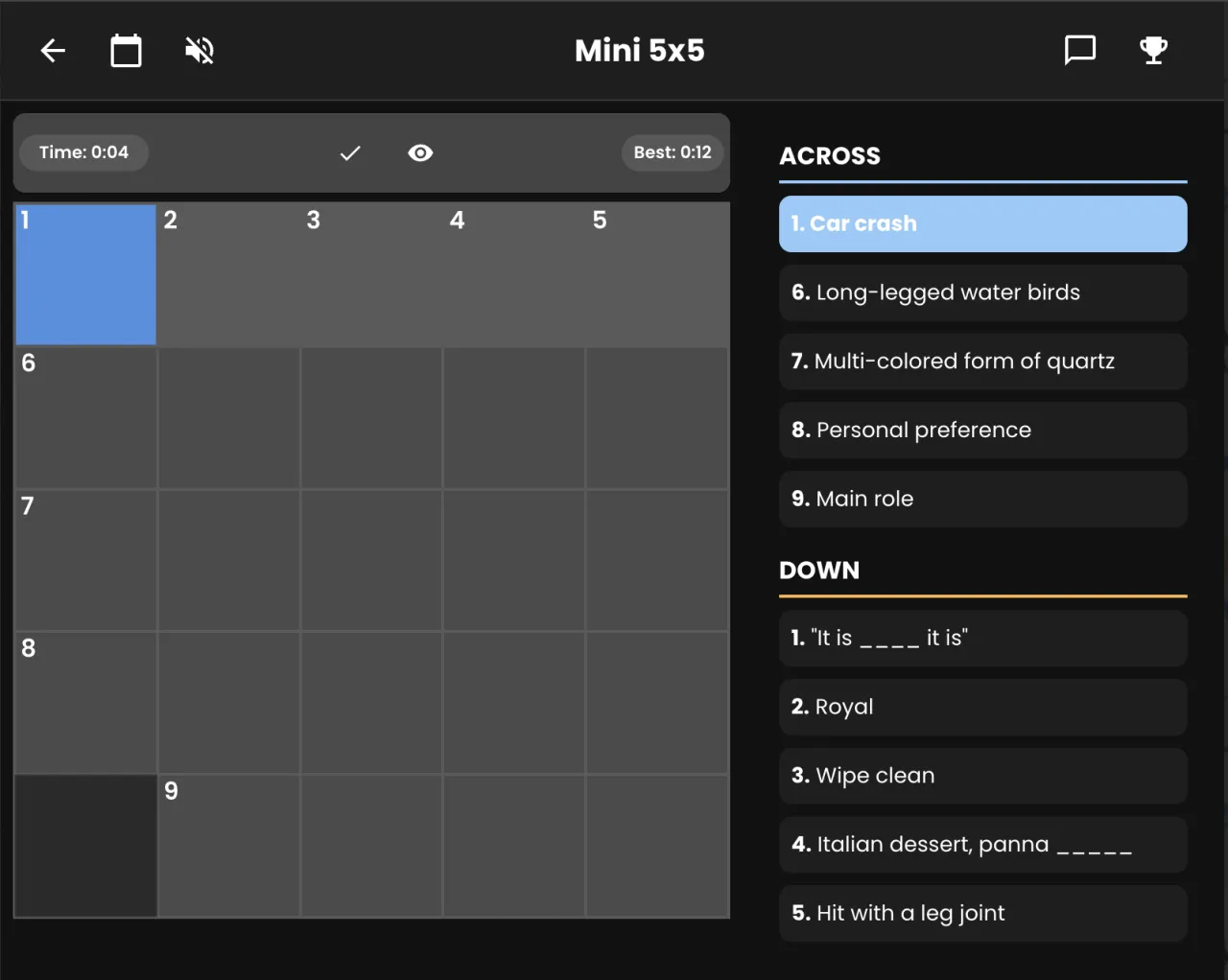
Task: Select grid cell numbered 9
Action: pos(229,846)
